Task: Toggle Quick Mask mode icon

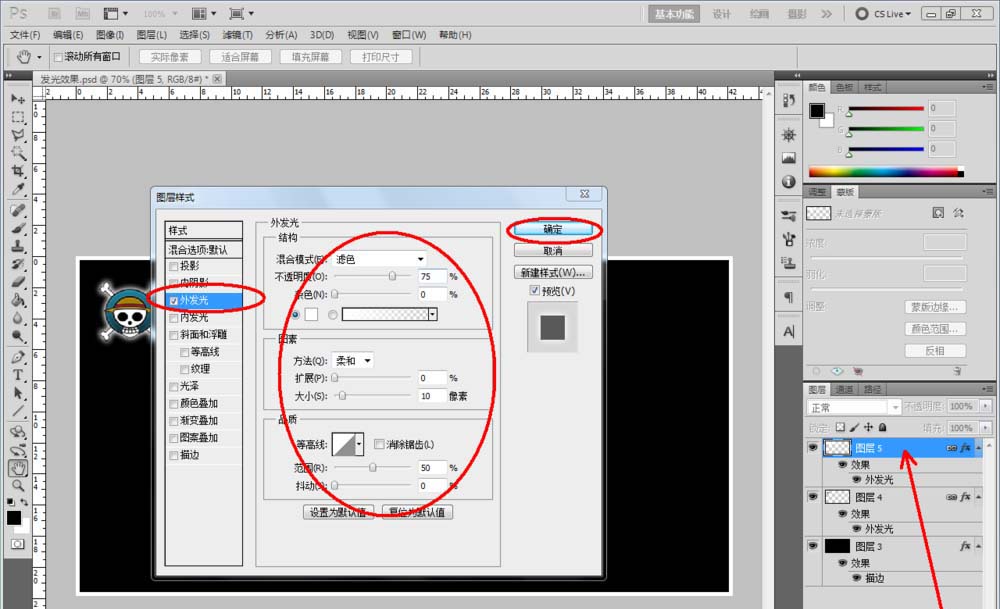Action: (18, 544)
